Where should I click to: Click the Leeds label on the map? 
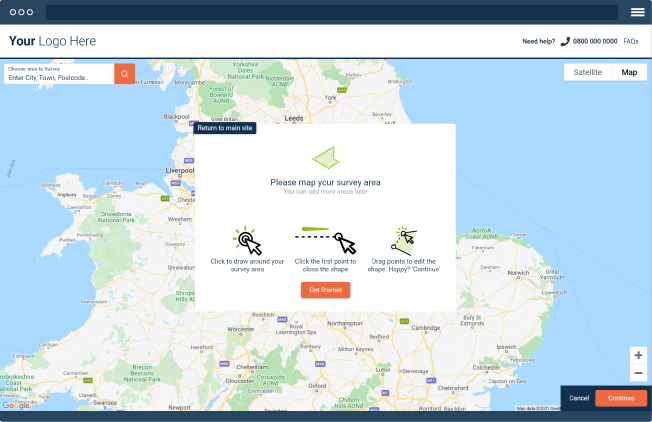click(294, 118)
